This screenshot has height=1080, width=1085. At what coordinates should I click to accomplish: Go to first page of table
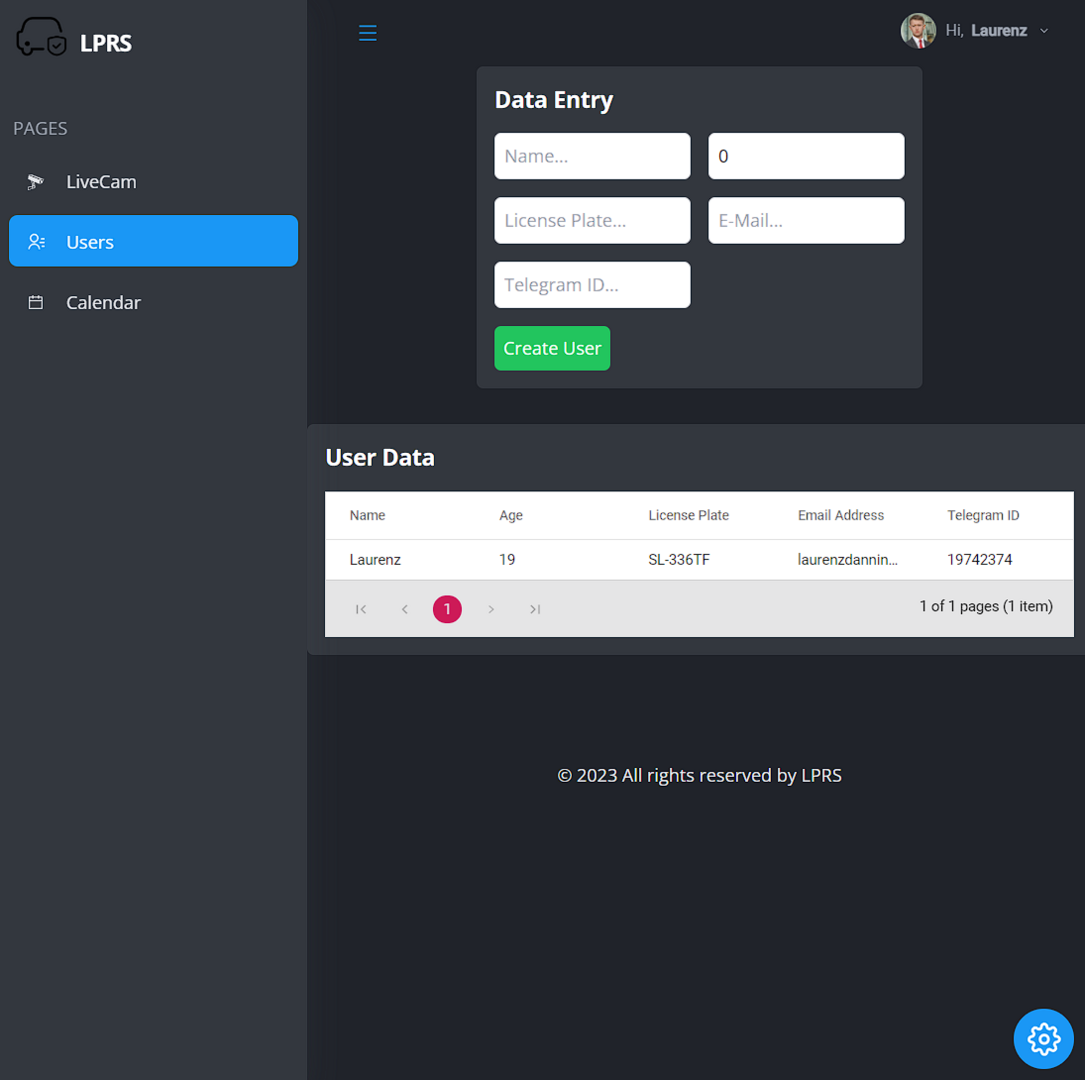tap(361, 609)
